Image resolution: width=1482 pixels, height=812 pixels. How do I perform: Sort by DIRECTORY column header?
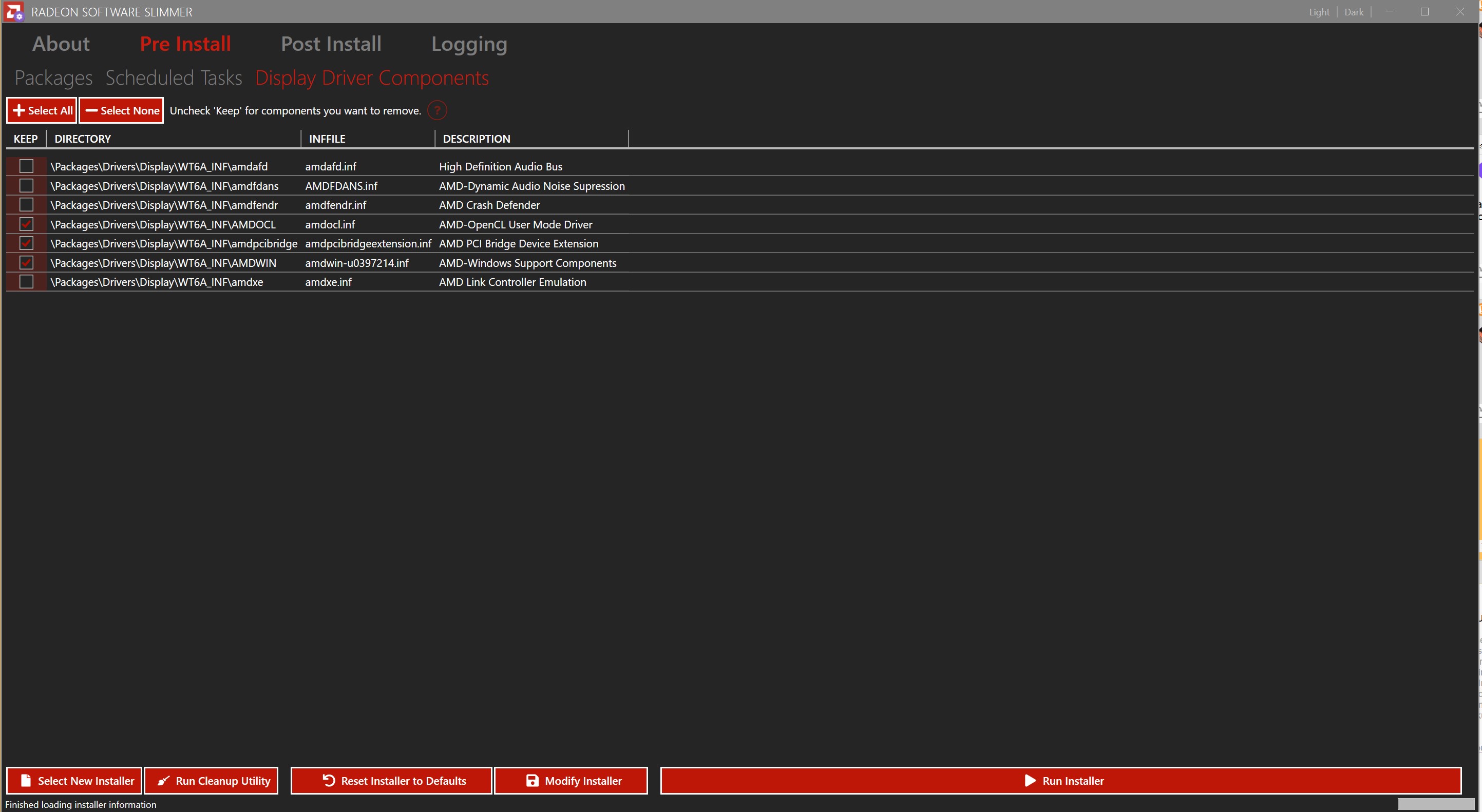click(x=174, y=139)
